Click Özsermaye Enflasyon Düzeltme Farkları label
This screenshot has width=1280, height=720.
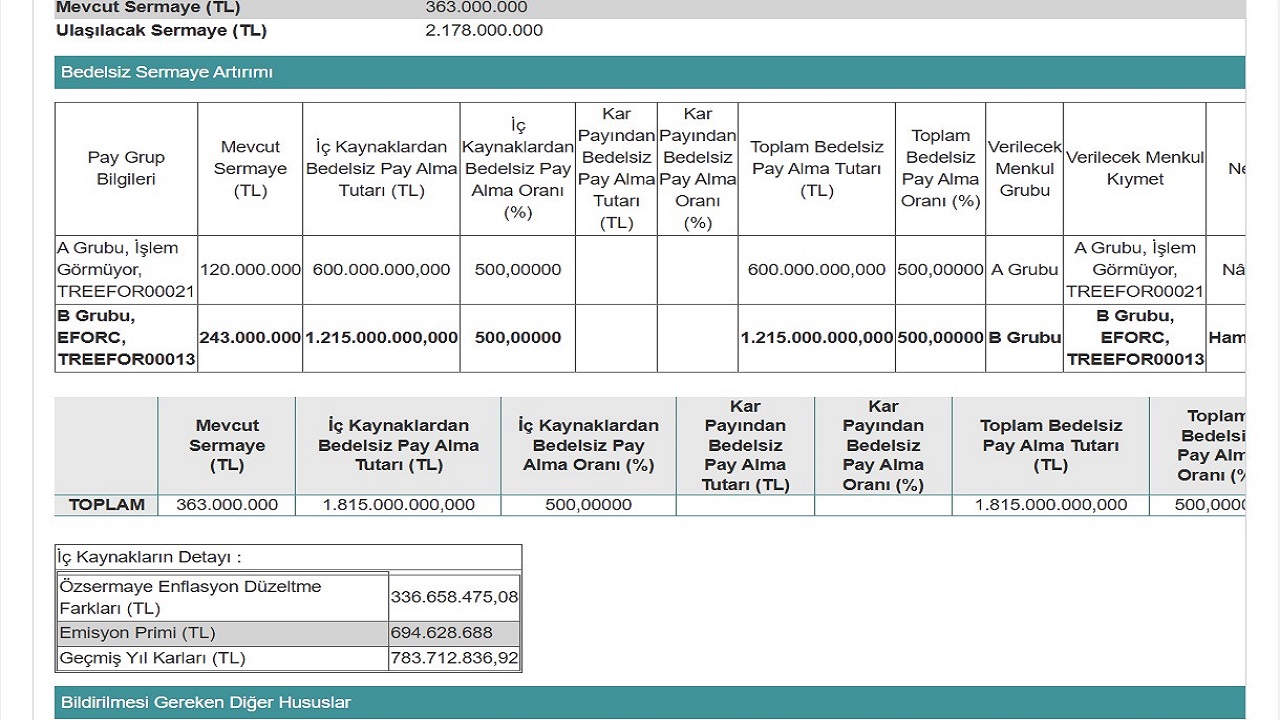190,597
